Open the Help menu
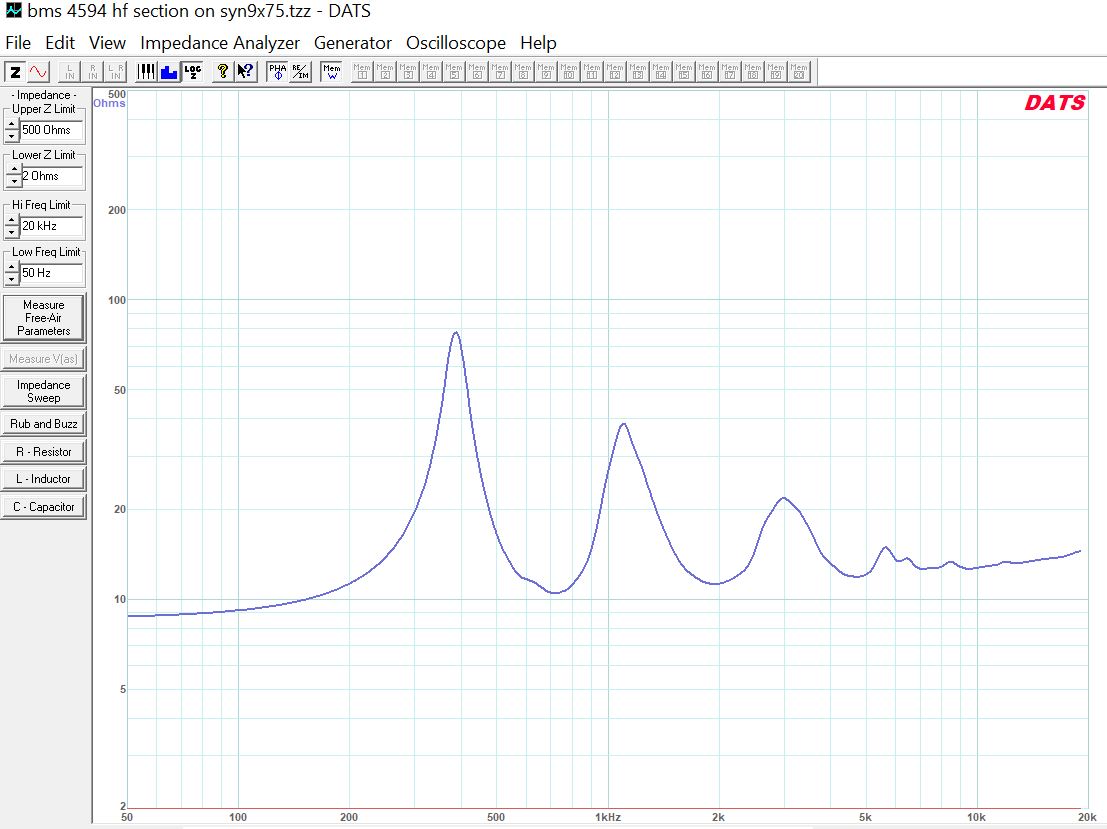Viewport: 1107px width, 829px height. 538,42
